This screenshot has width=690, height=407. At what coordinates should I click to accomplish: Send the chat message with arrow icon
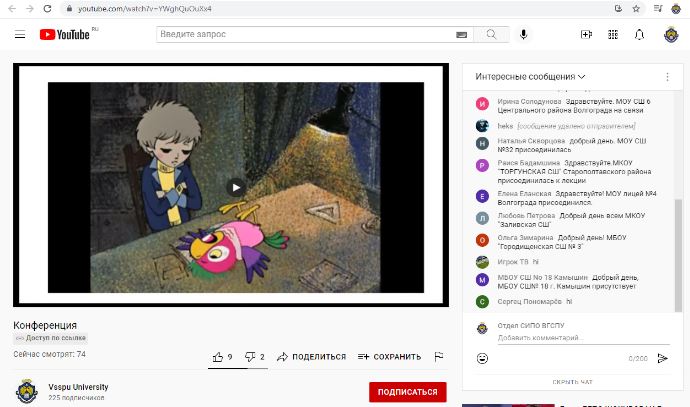[662, 358]
